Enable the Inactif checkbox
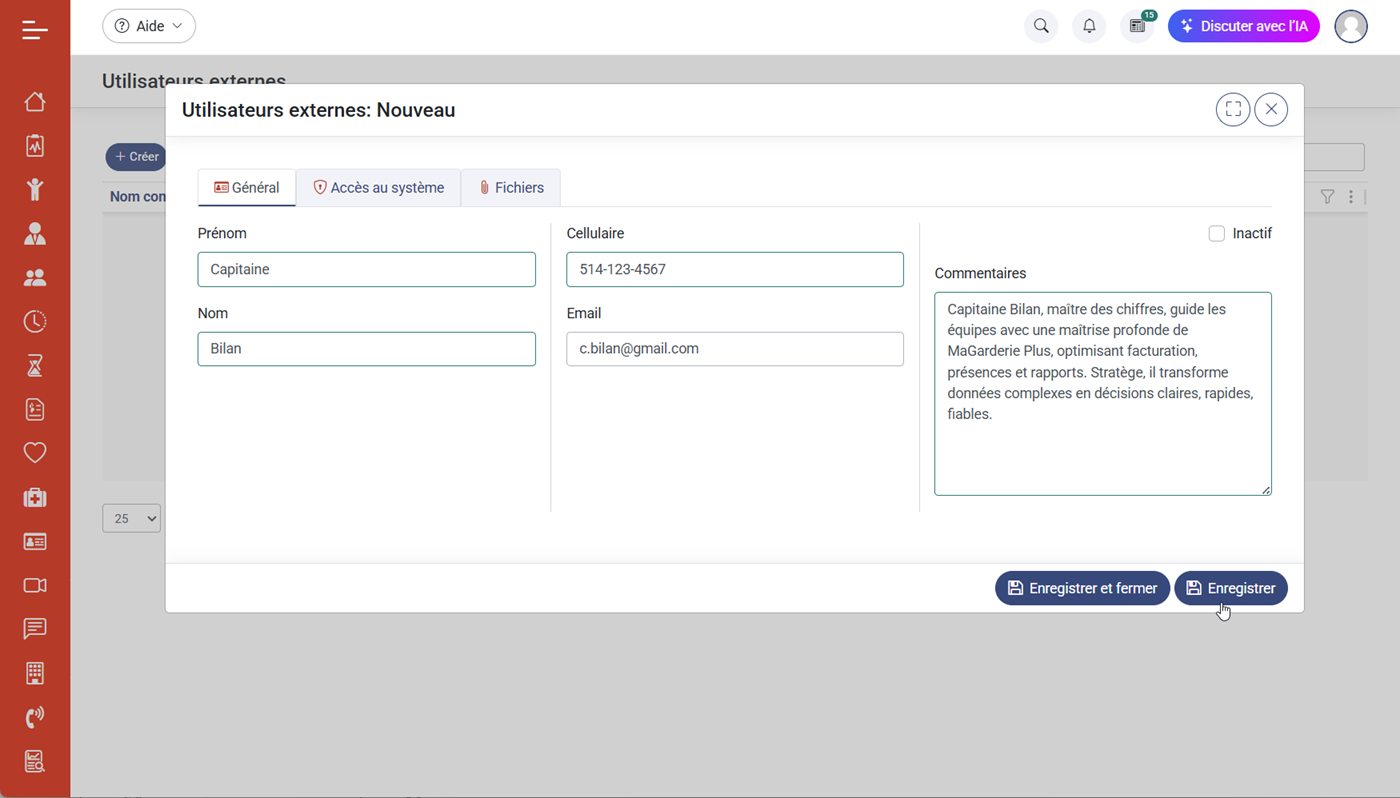The width and height of the screenshot is (1400, 798). tap(1216, 233)
